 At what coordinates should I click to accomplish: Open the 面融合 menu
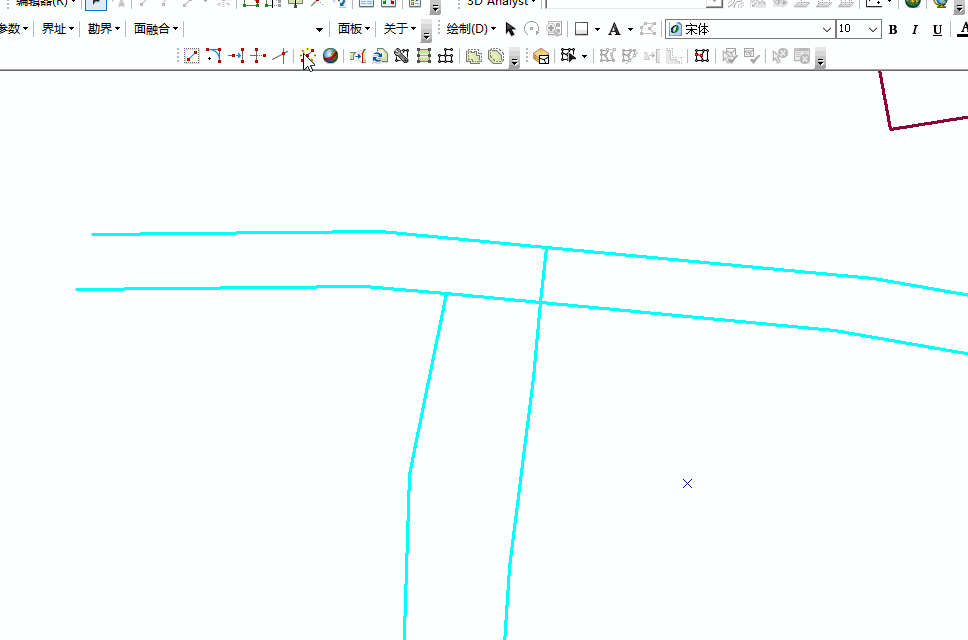(x=155, y=30)
